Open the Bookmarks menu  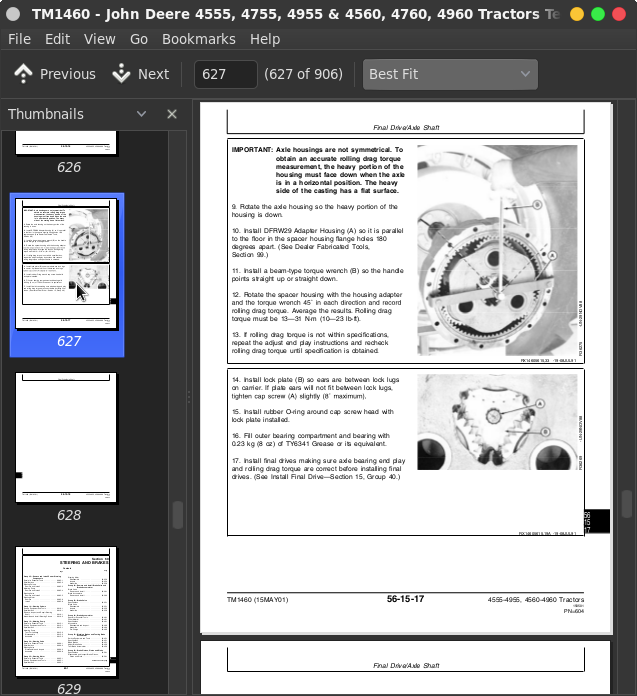198,39
